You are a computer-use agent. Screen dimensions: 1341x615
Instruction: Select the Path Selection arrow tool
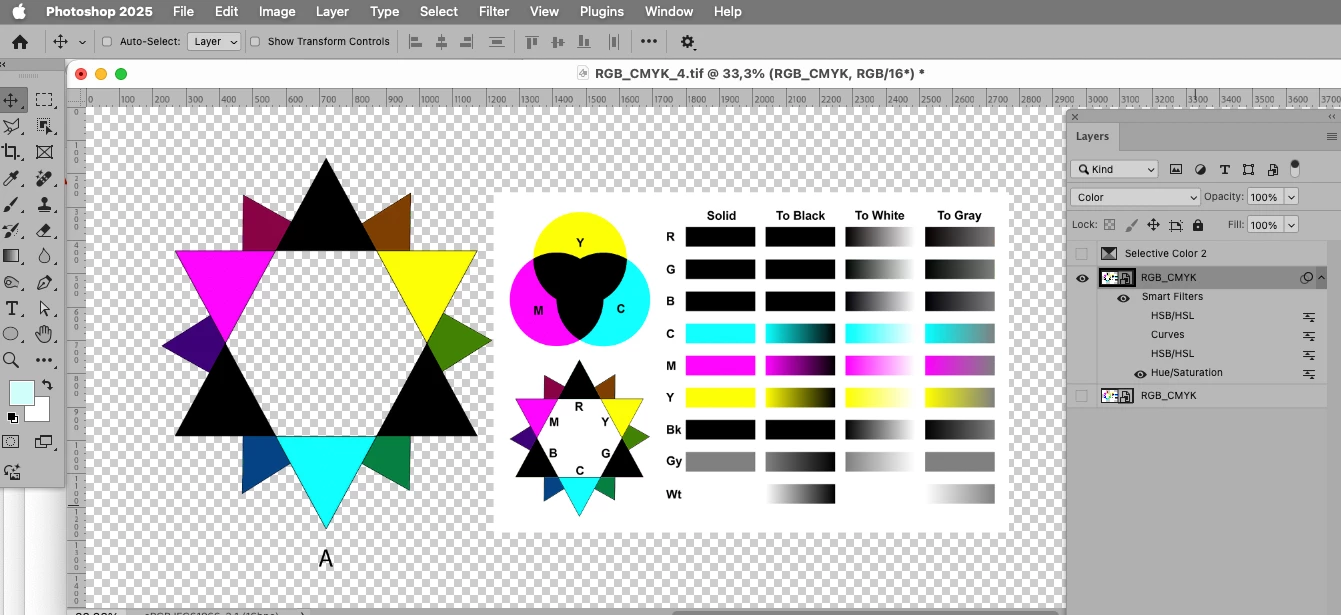(44, 308)
